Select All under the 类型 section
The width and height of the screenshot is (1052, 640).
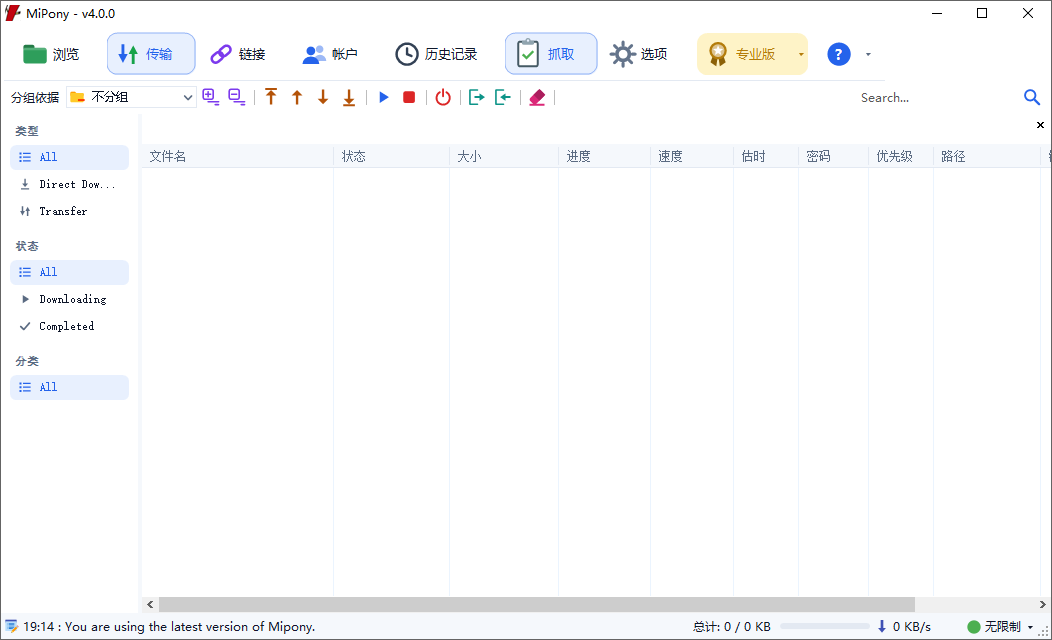coord(69,157)
